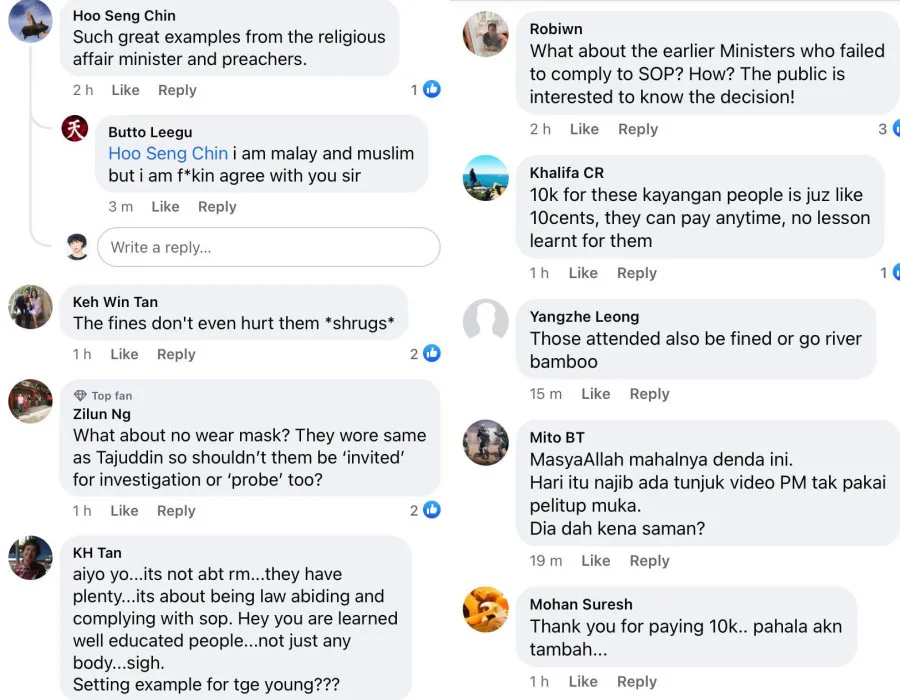900x700 pixels.
Task: Click the 'Write a reply...' input field
Action: pyautogui.click(x=268, y=247)
